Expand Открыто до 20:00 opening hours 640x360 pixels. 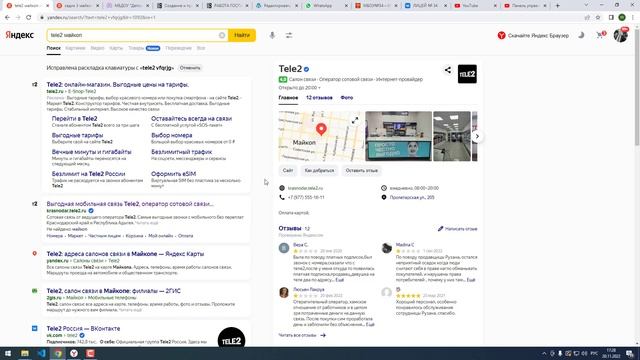pyautogui.click(x=299, y=88)
